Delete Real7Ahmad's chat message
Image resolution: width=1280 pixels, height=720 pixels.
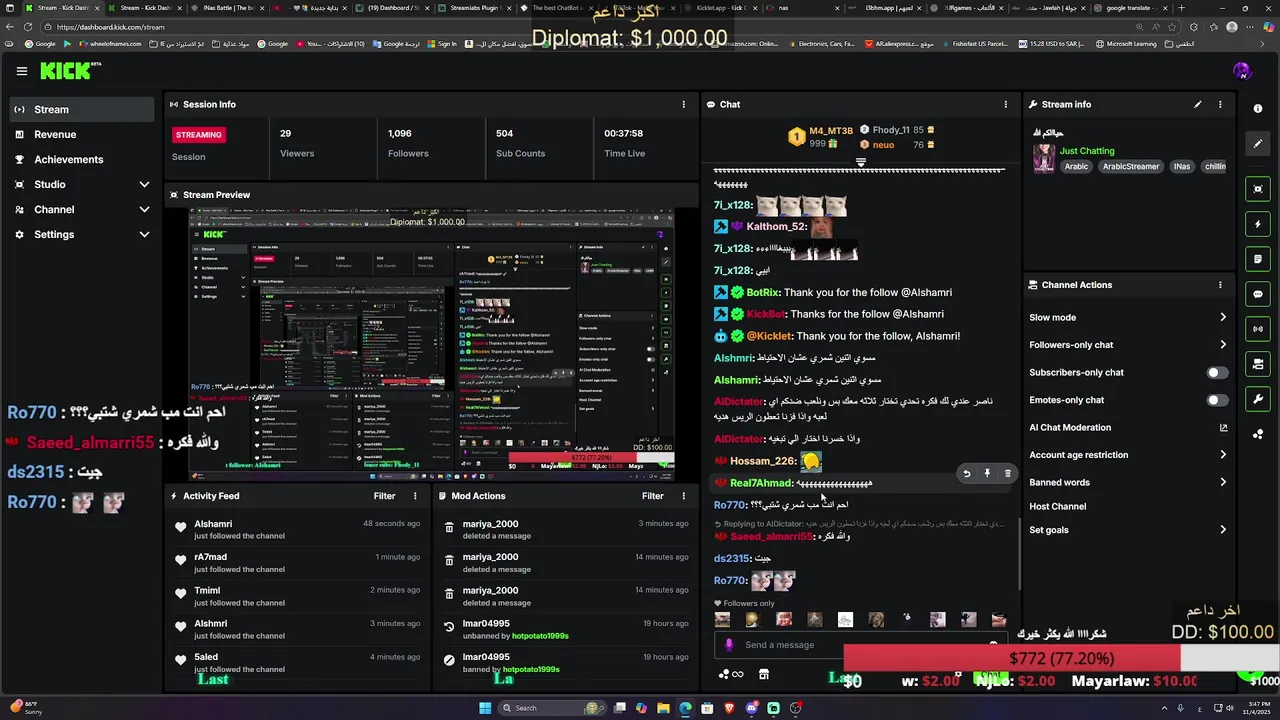1008,474
